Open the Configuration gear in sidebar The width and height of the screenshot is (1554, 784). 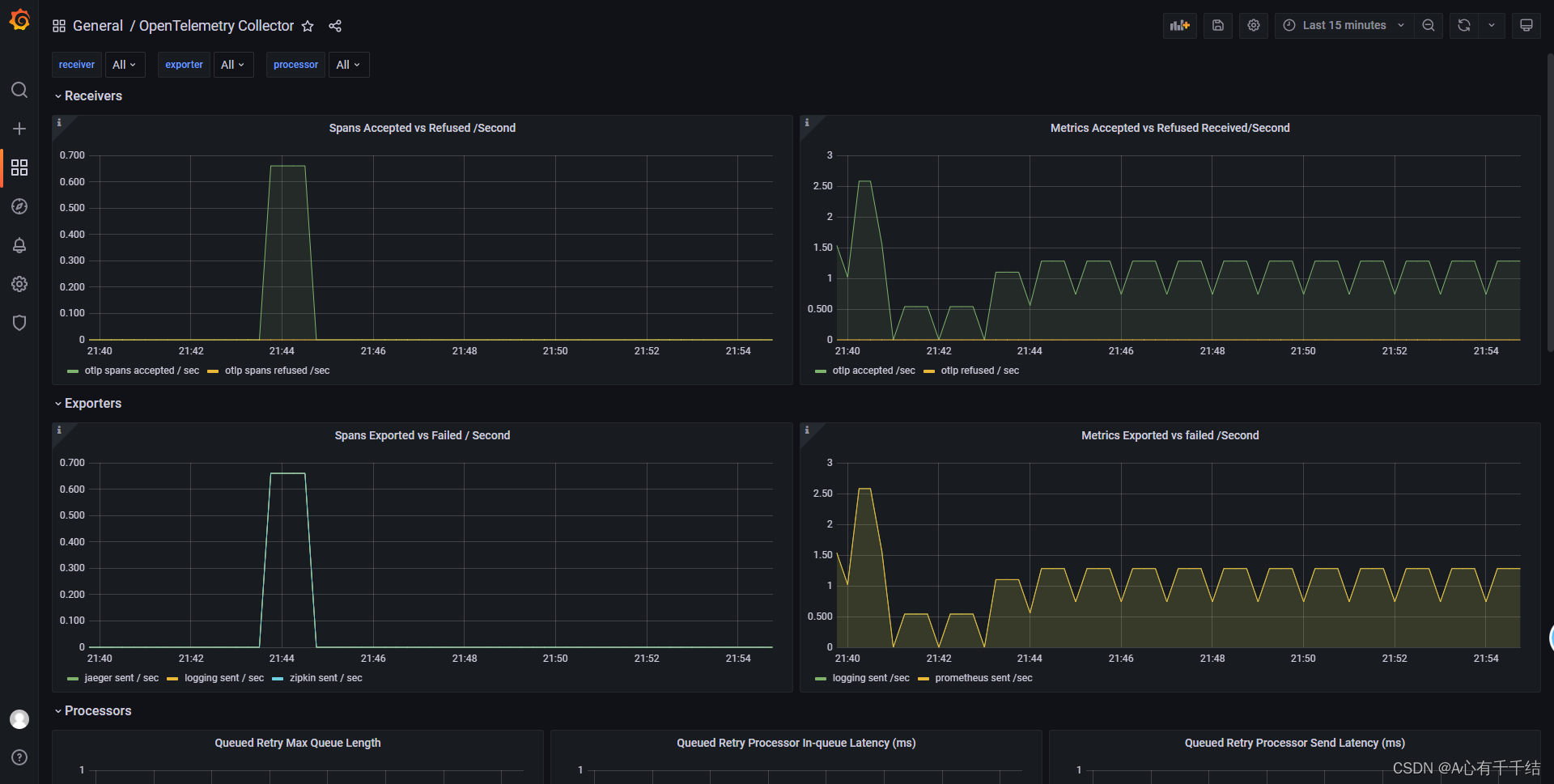pyautogui.click(x=19, y=284)
